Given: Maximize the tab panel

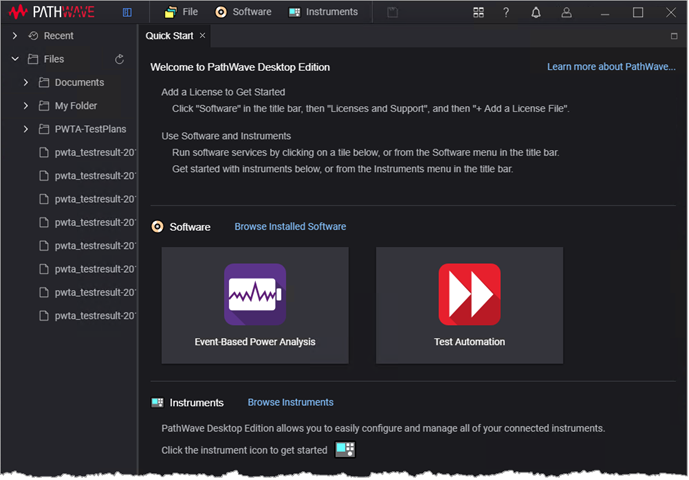Looking at the screenshot, I should point(674,36).
